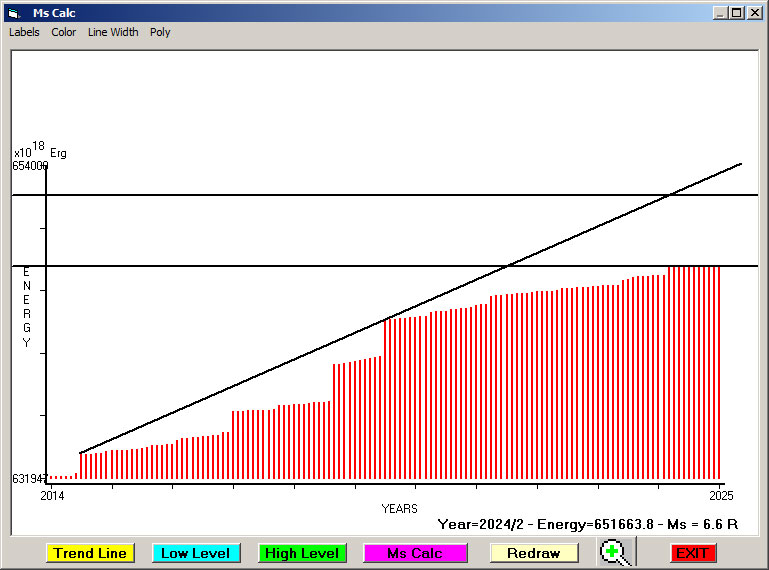Minimize the Ms Calc window
The image size is (769, 570).
720,13
